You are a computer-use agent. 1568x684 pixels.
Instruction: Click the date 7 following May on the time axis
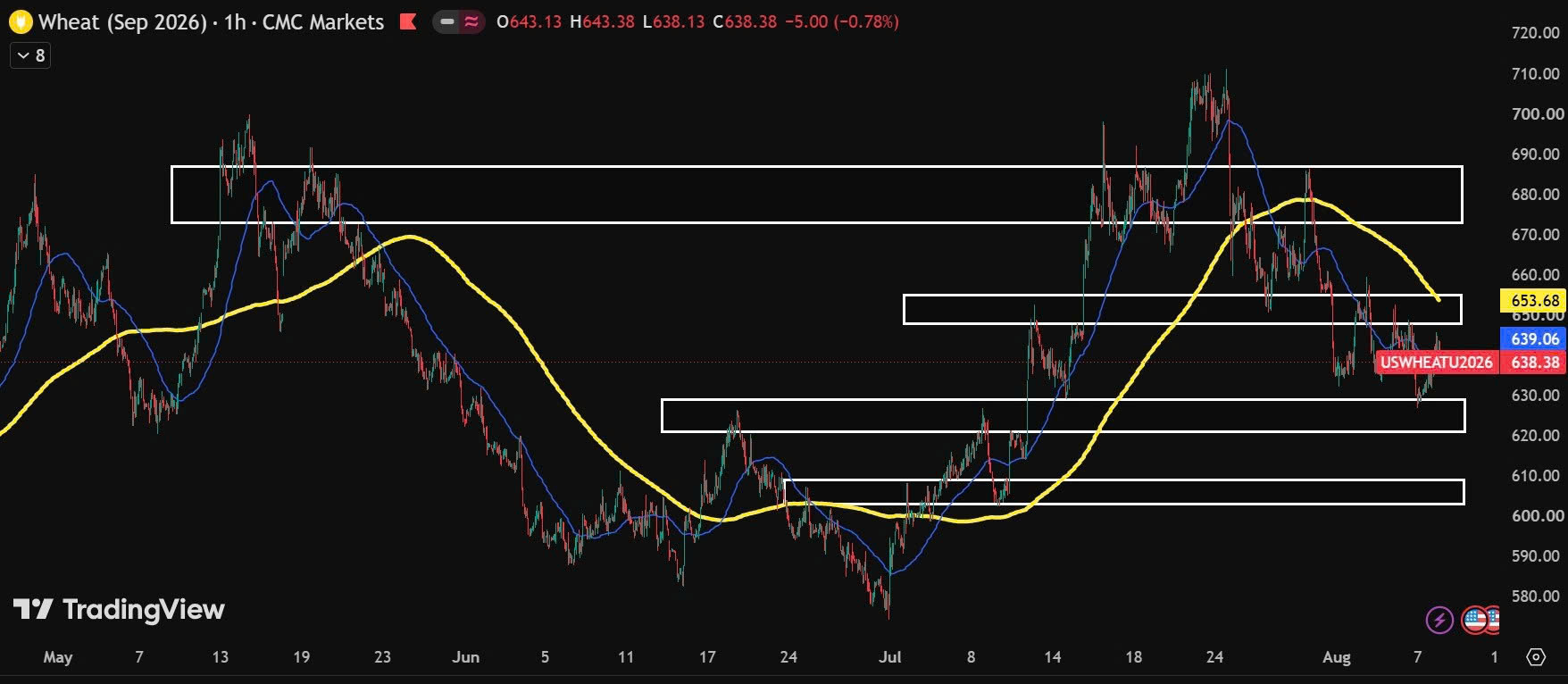pos(138,657)
